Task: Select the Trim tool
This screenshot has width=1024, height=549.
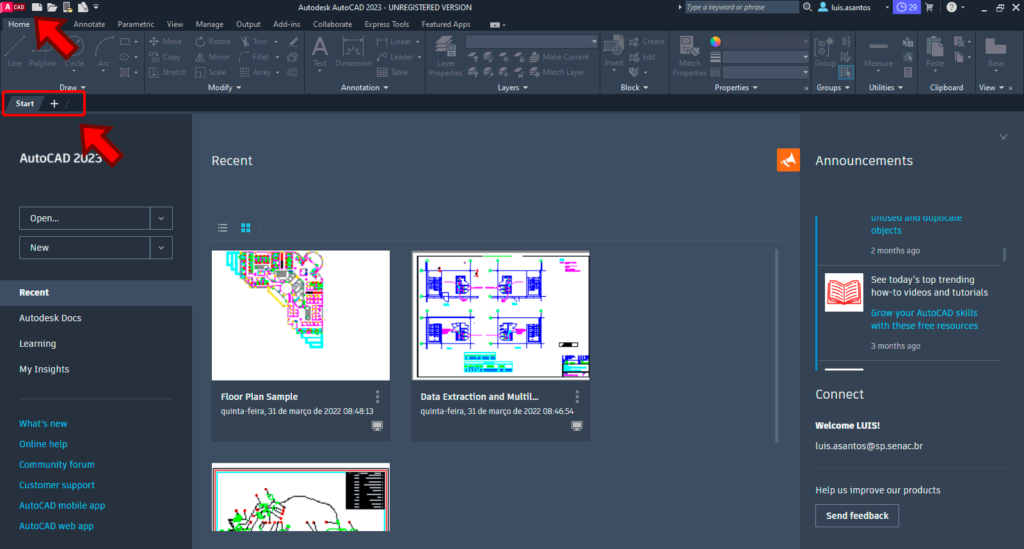Action: 254,41
